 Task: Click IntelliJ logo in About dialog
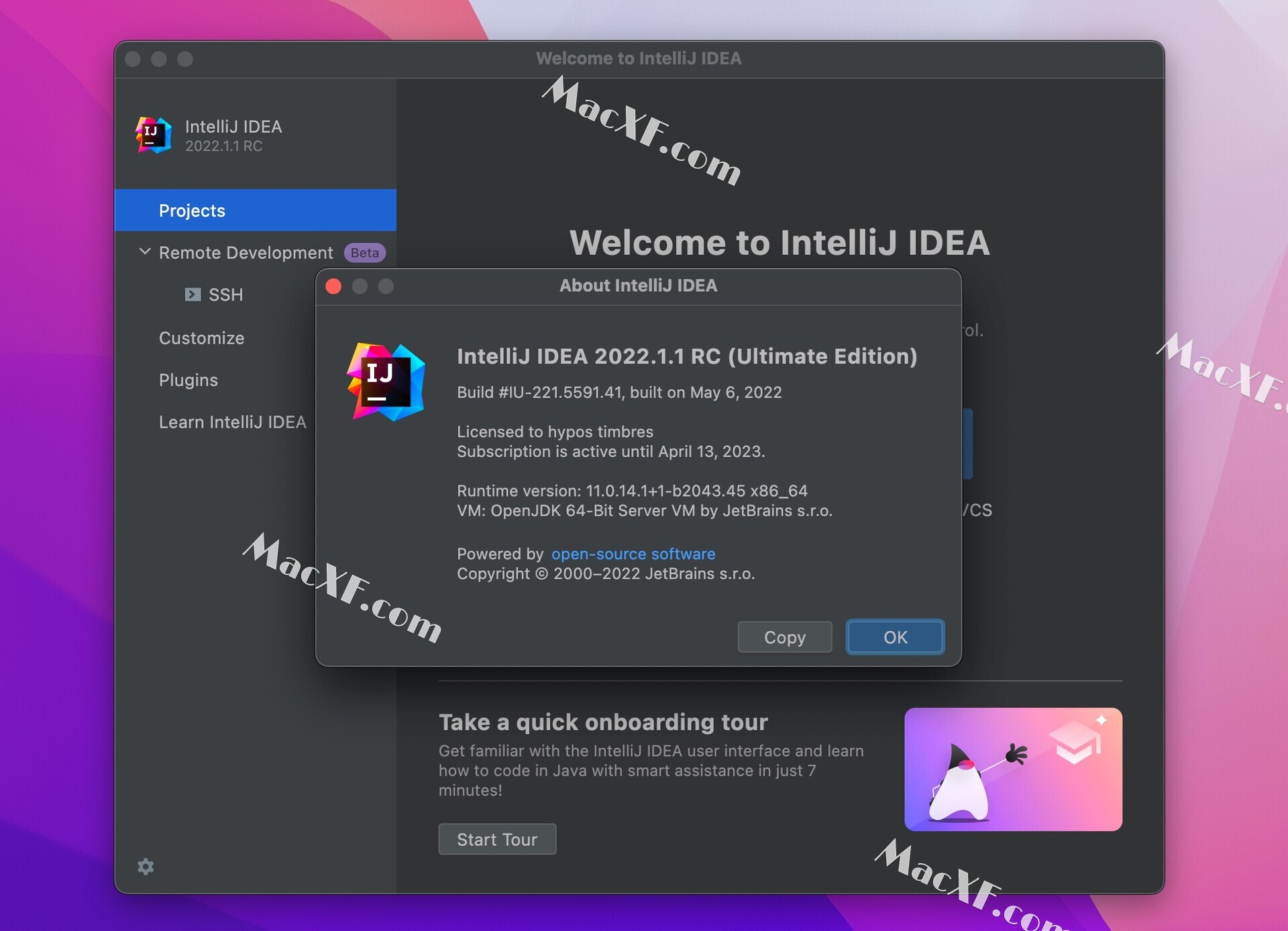coord(386,382)
